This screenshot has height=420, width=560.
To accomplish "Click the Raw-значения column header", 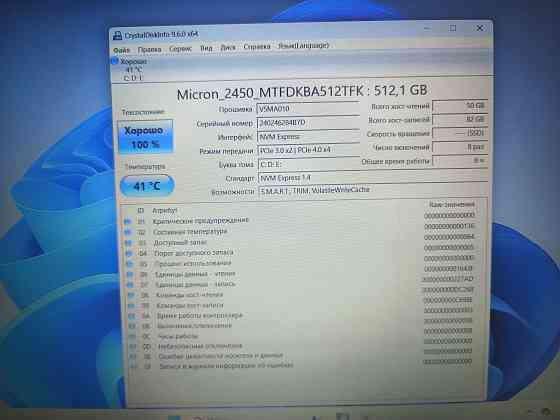I will click(x=451, y=204).
